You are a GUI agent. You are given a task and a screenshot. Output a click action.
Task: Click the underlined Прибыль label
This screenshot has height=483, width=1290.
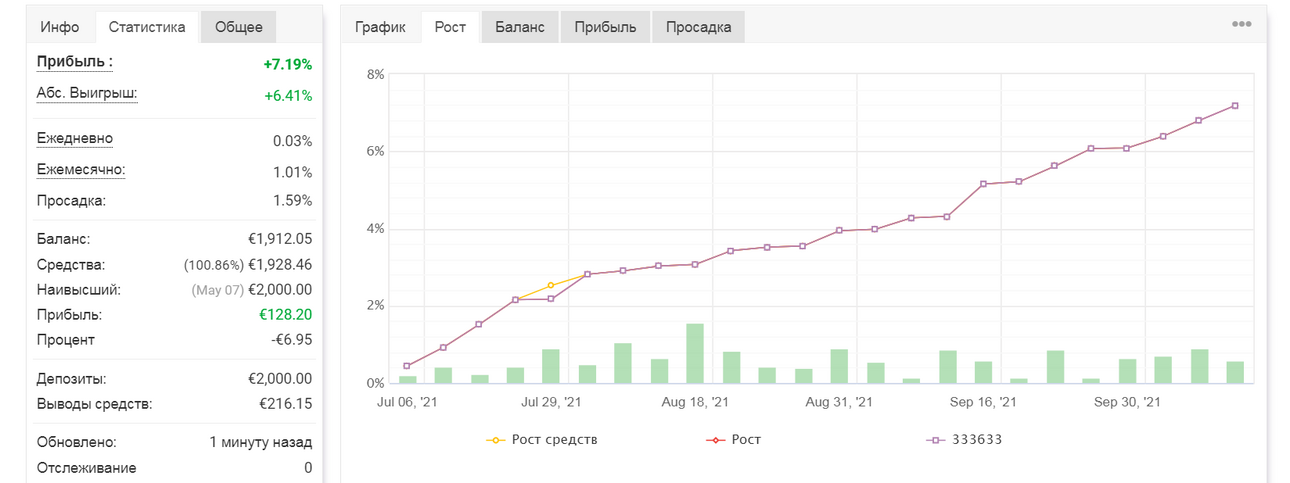(75, 62)
